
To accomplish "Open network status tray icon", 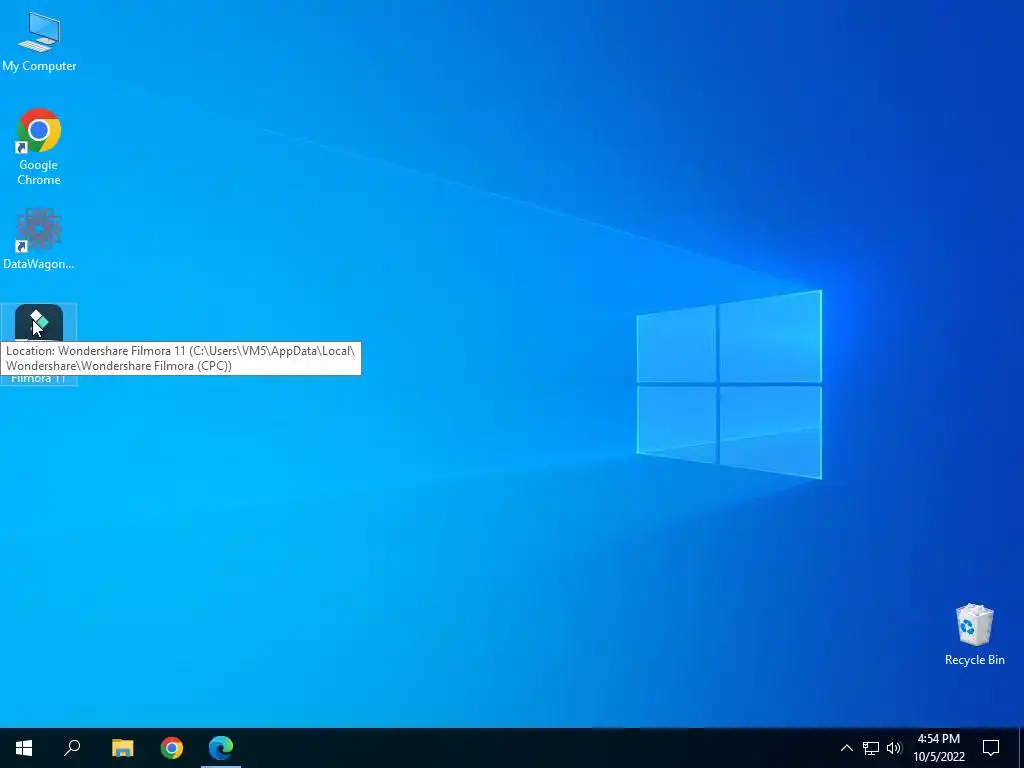I will (871, 748).
